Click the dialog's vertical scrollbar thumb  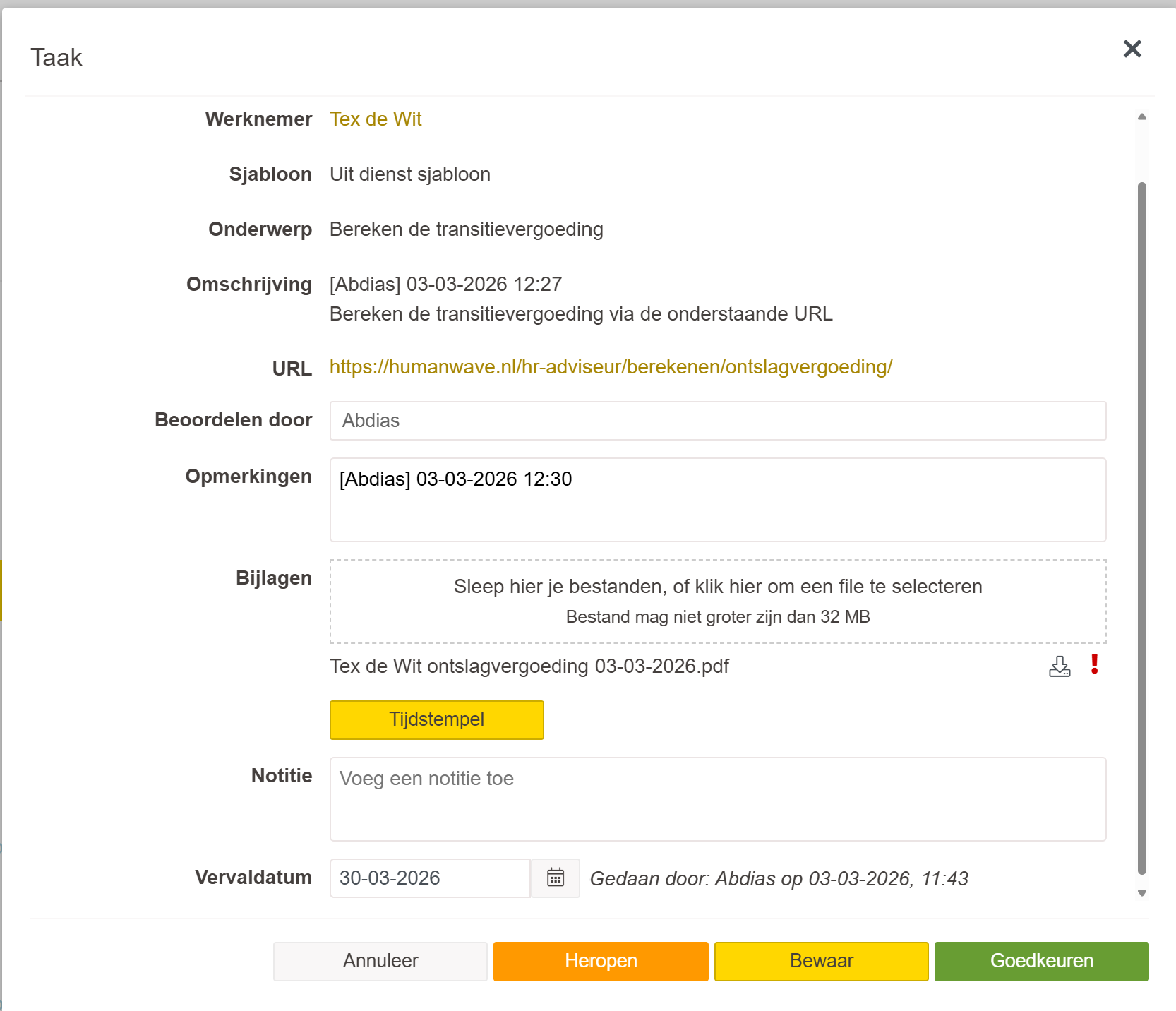coord(1141,528)
